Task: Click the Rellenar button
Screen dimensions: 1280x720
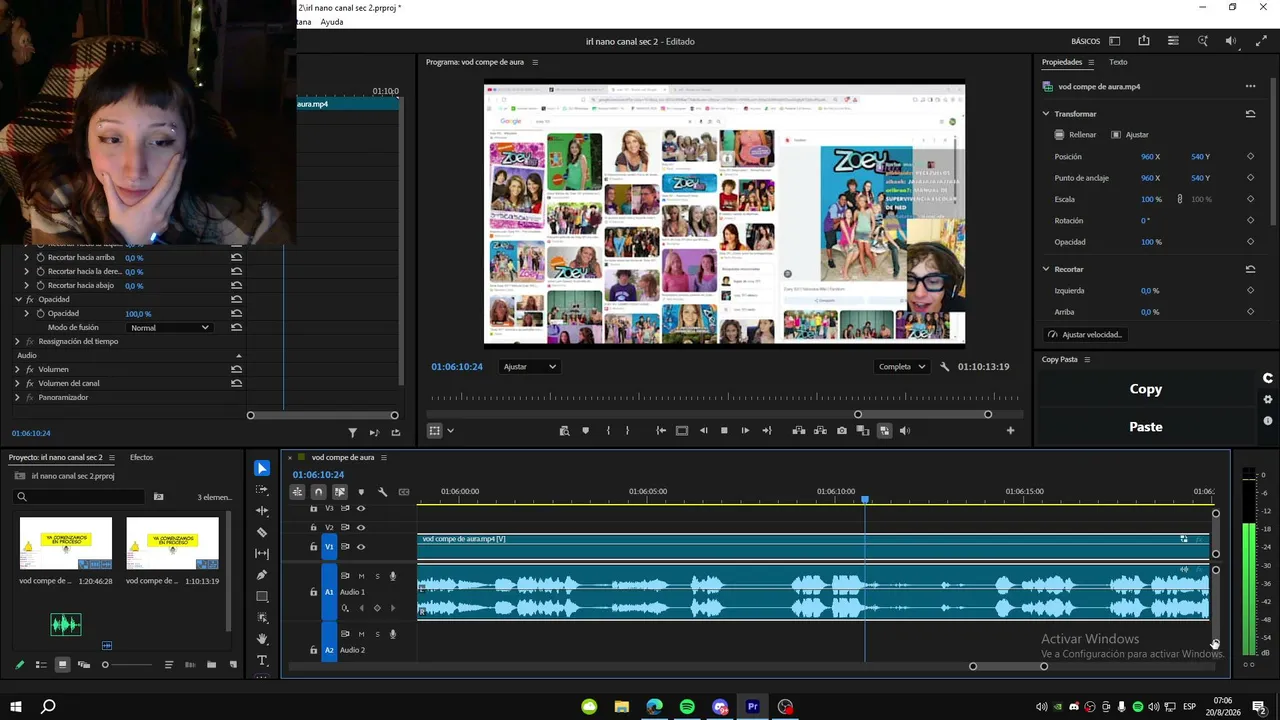Action: tap(1076, 135)
